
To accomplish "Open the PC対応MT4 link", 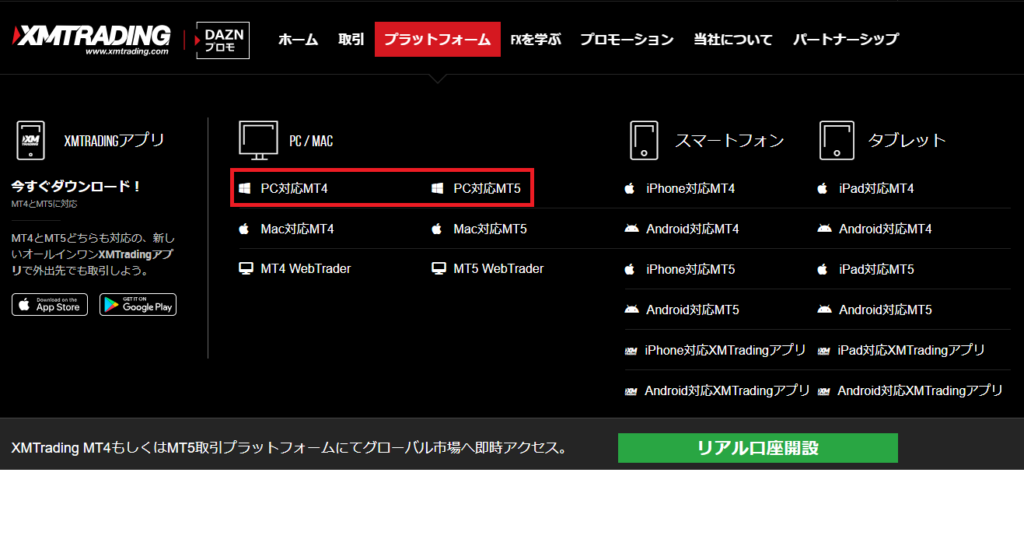I will [x=294, y=188].
